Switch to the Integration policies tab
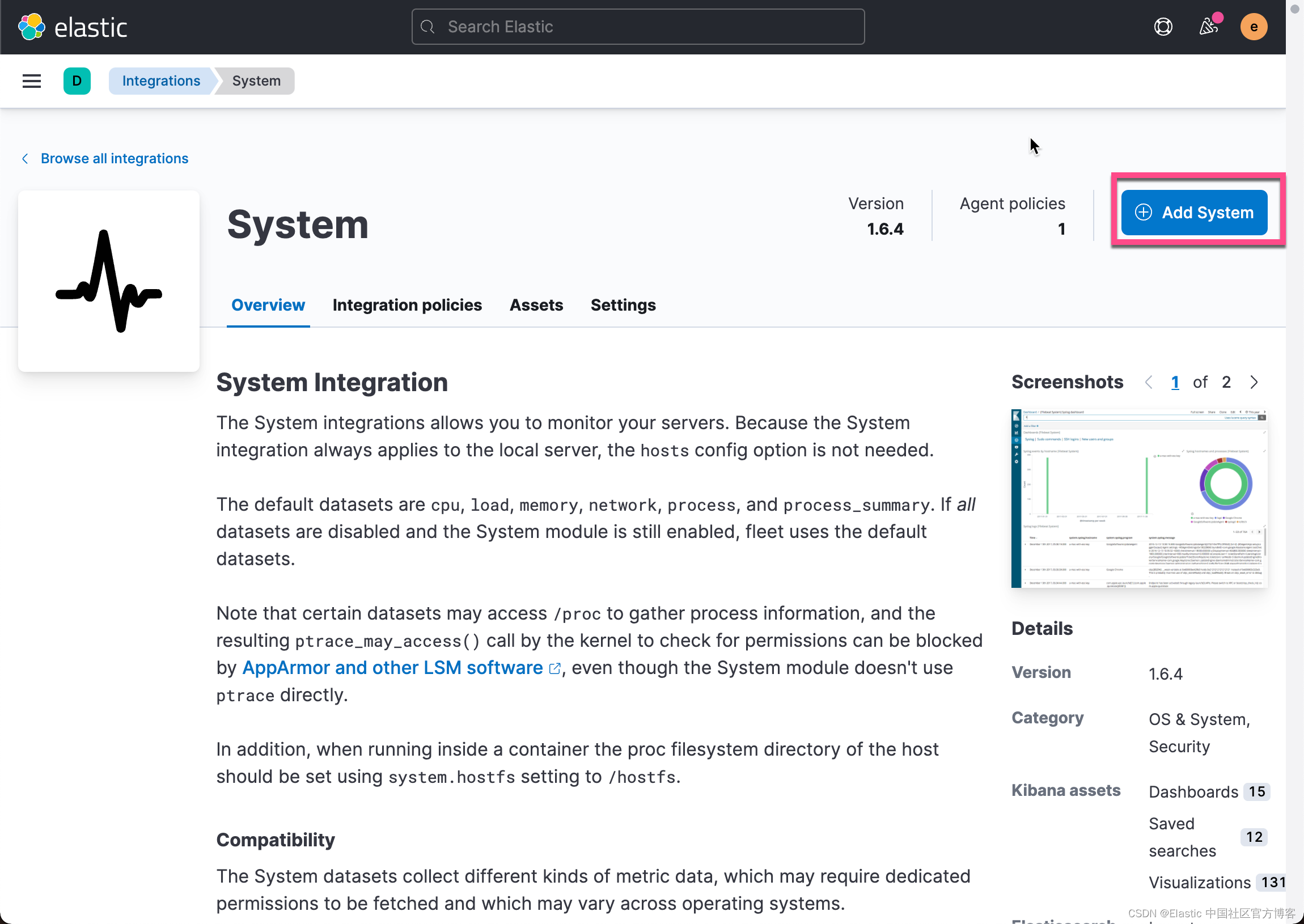Image resolution: width=1304 pixels, height=924 pixels. [x=407, y=305]
